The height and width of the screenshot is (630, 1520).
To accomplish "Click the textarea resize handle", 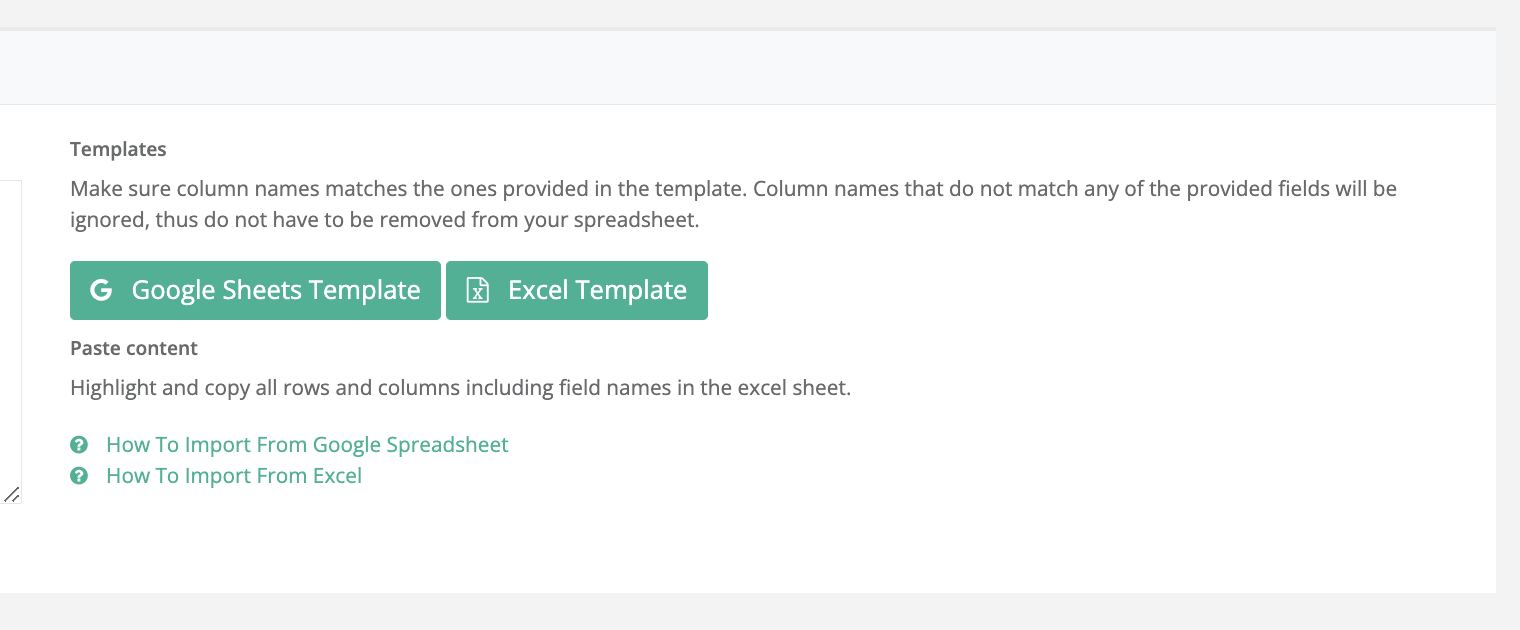I will [12, 494].
